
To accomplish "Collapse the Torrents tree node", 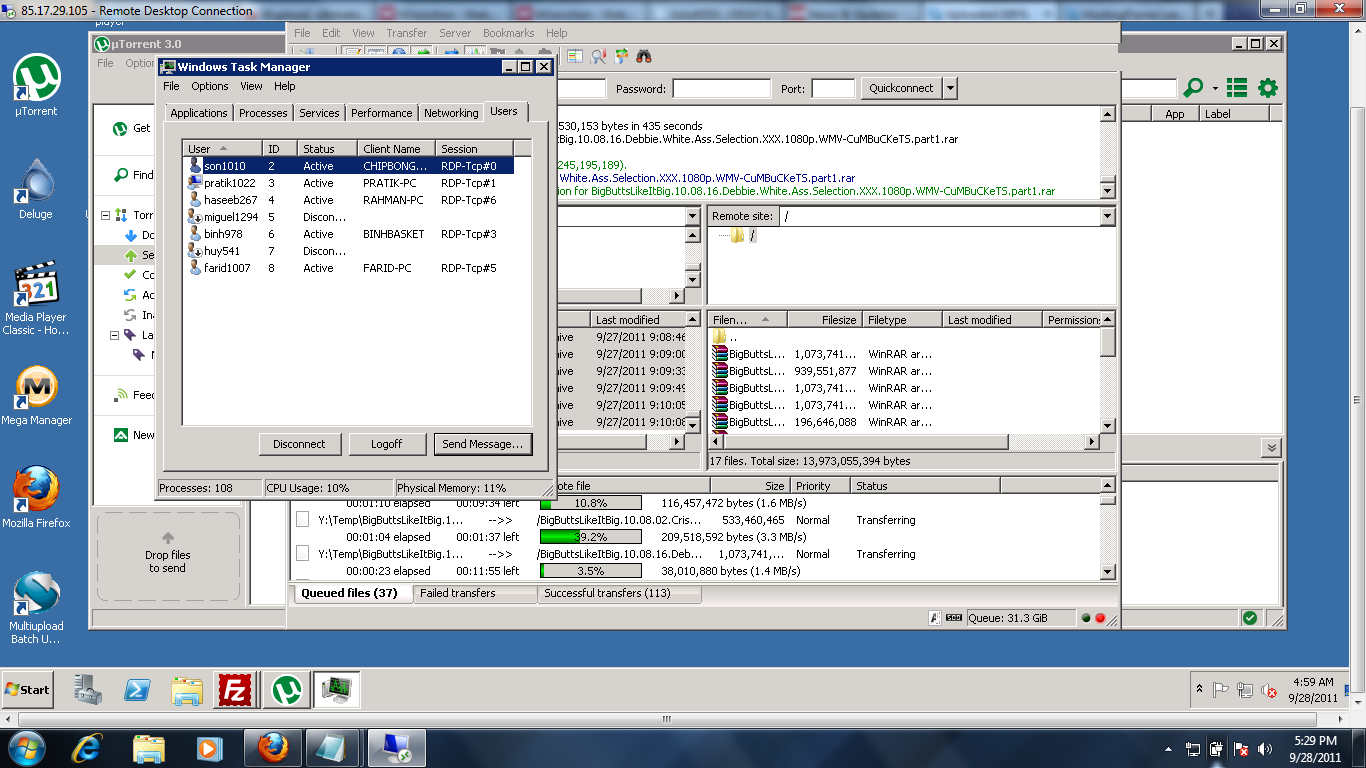I will pyautogui.click(x=105, y=215).
